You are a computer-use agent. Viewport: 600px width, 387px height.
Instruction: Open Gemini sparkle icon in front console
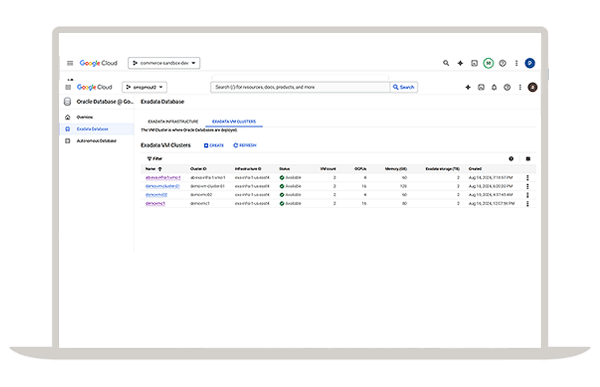point(468,87)
